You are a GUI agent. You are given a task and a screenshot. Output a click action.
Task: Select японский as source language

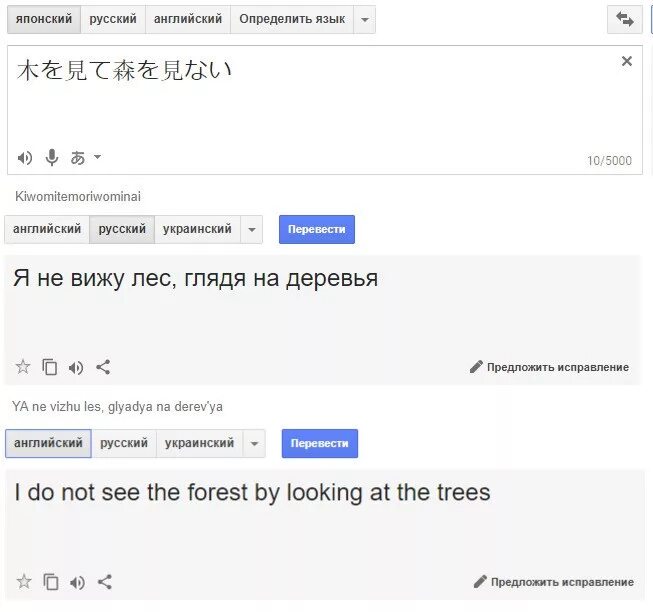[44, 19]
